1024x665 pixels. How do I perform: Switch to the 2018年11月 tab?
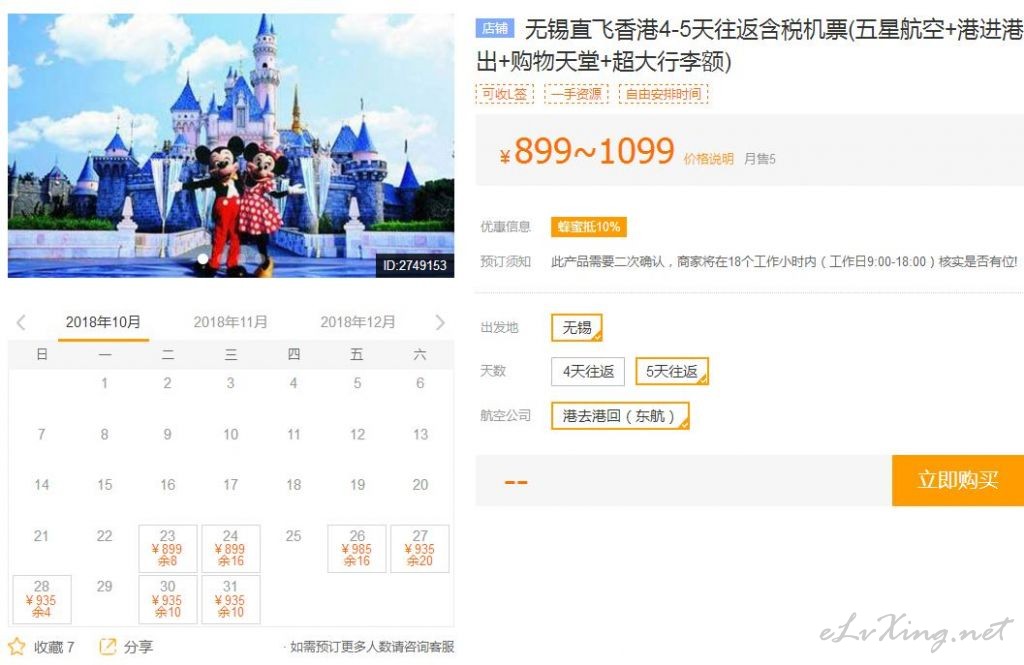pos(231,322)
